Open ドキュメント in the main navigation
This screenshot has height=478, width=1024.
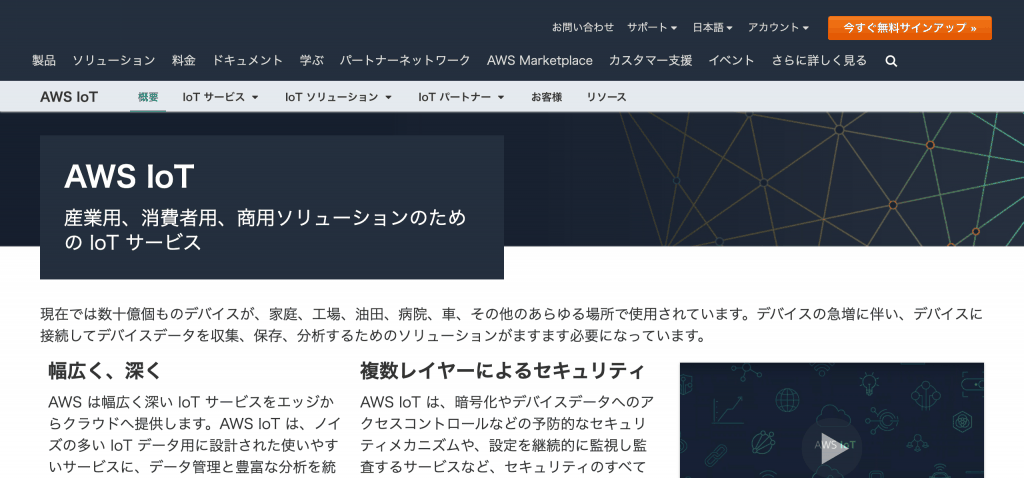click(248, 61)
